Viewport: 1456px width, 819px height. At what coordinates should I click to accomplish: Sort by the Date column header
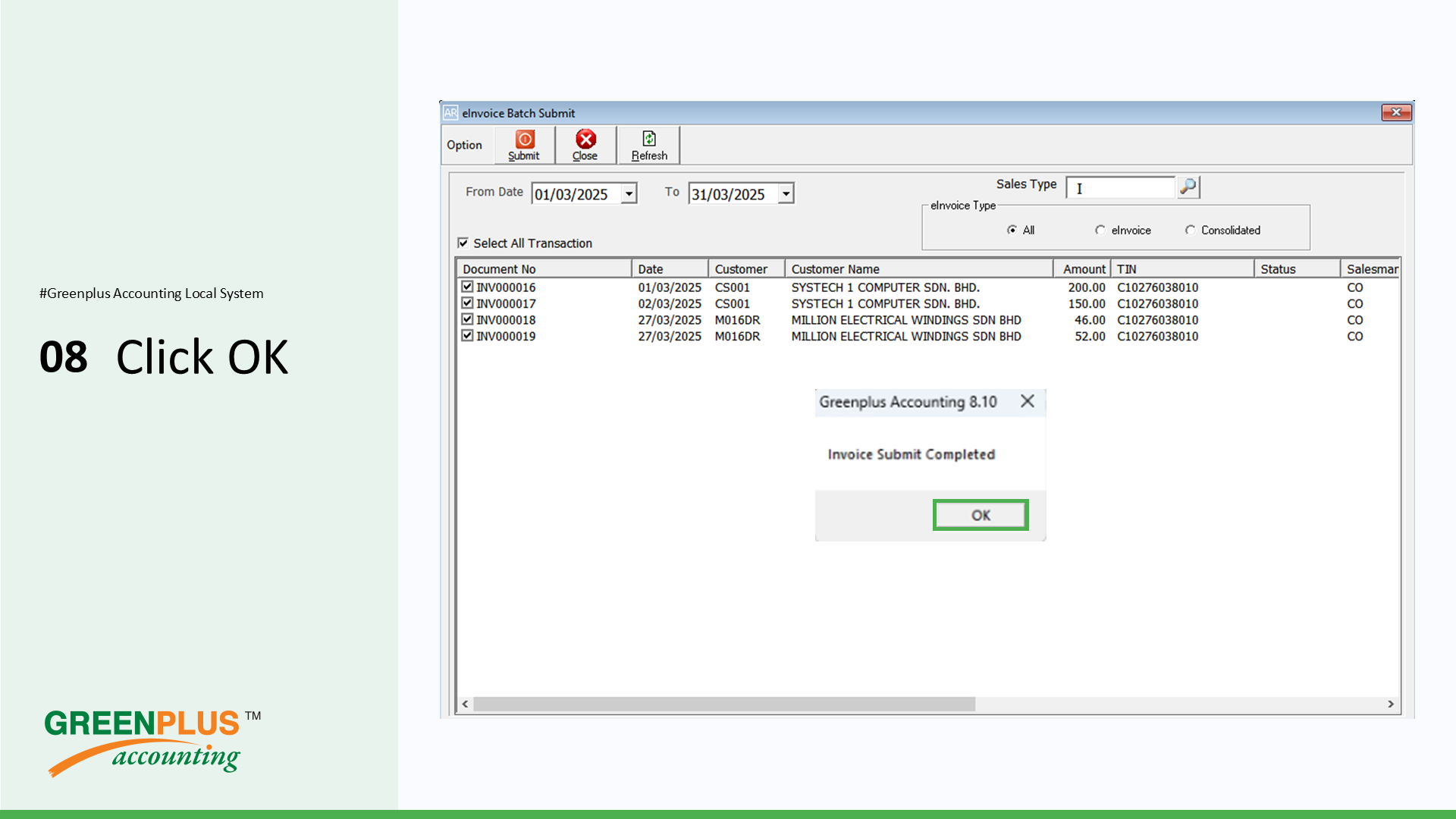point(670,269)
